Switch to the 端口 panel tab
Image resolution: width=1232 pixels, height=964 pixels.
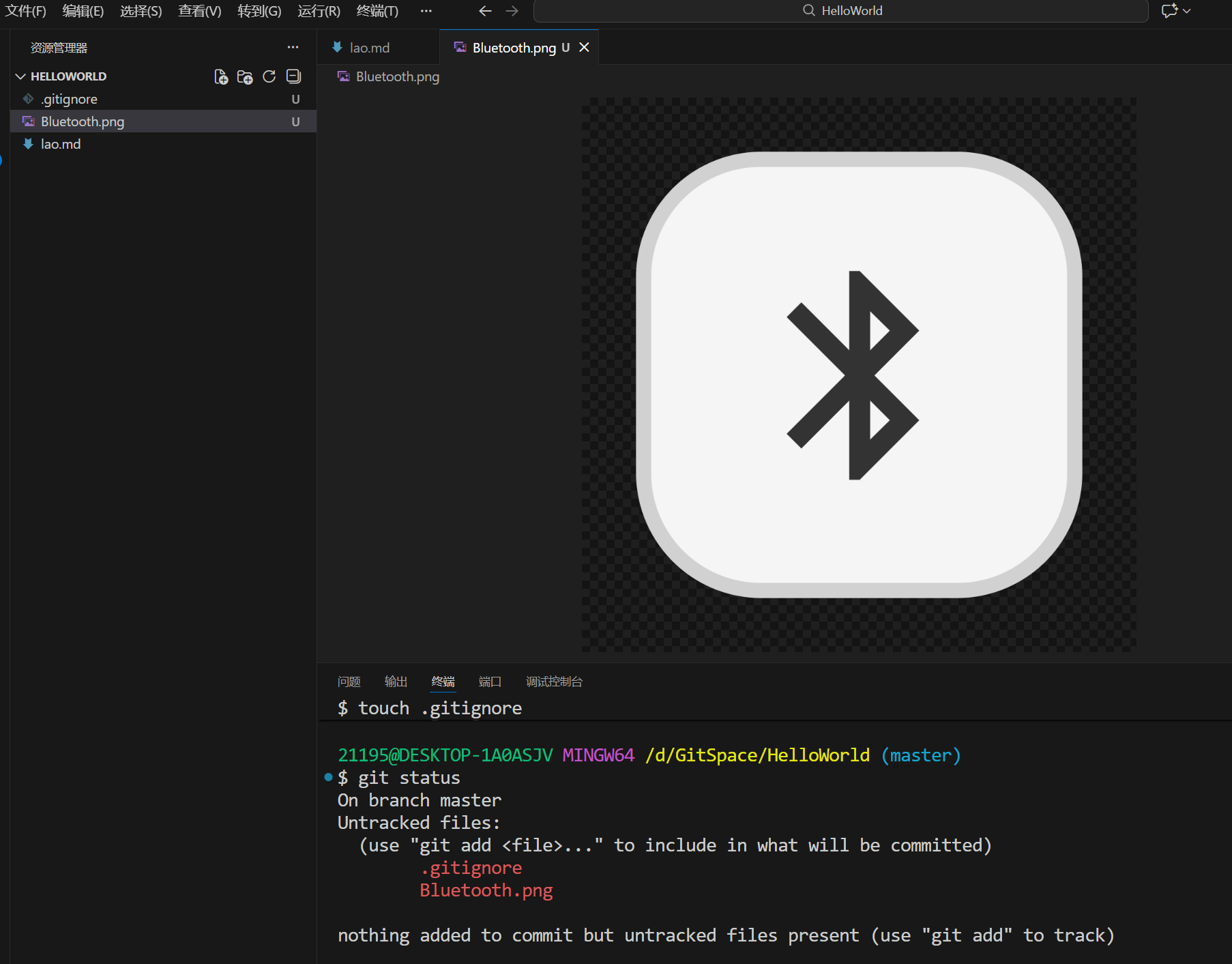click(x=490, y=682)
